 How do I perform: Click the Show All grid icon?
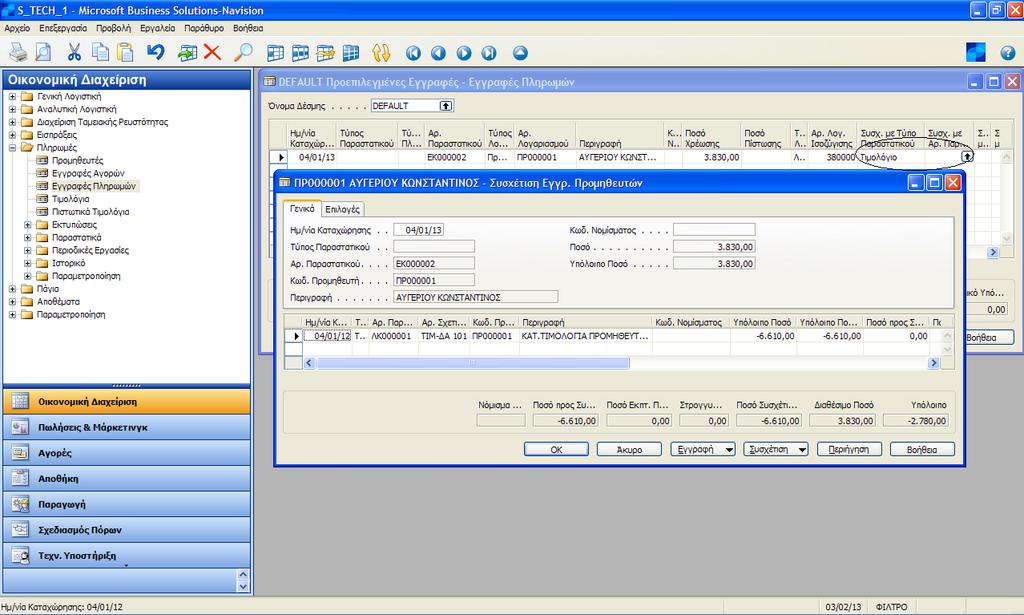point(351,53)
